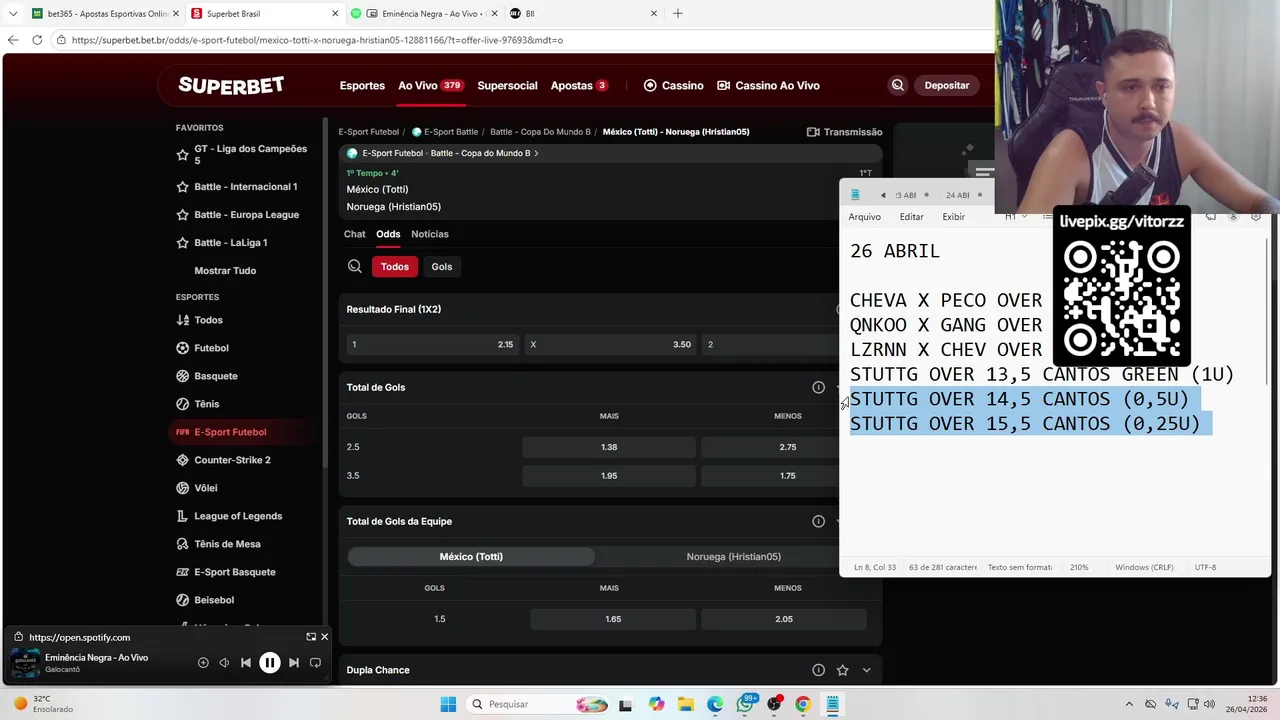Toggle star for Battle - Europa League
Screen dimensions: 1280x720
coord(182,215)
